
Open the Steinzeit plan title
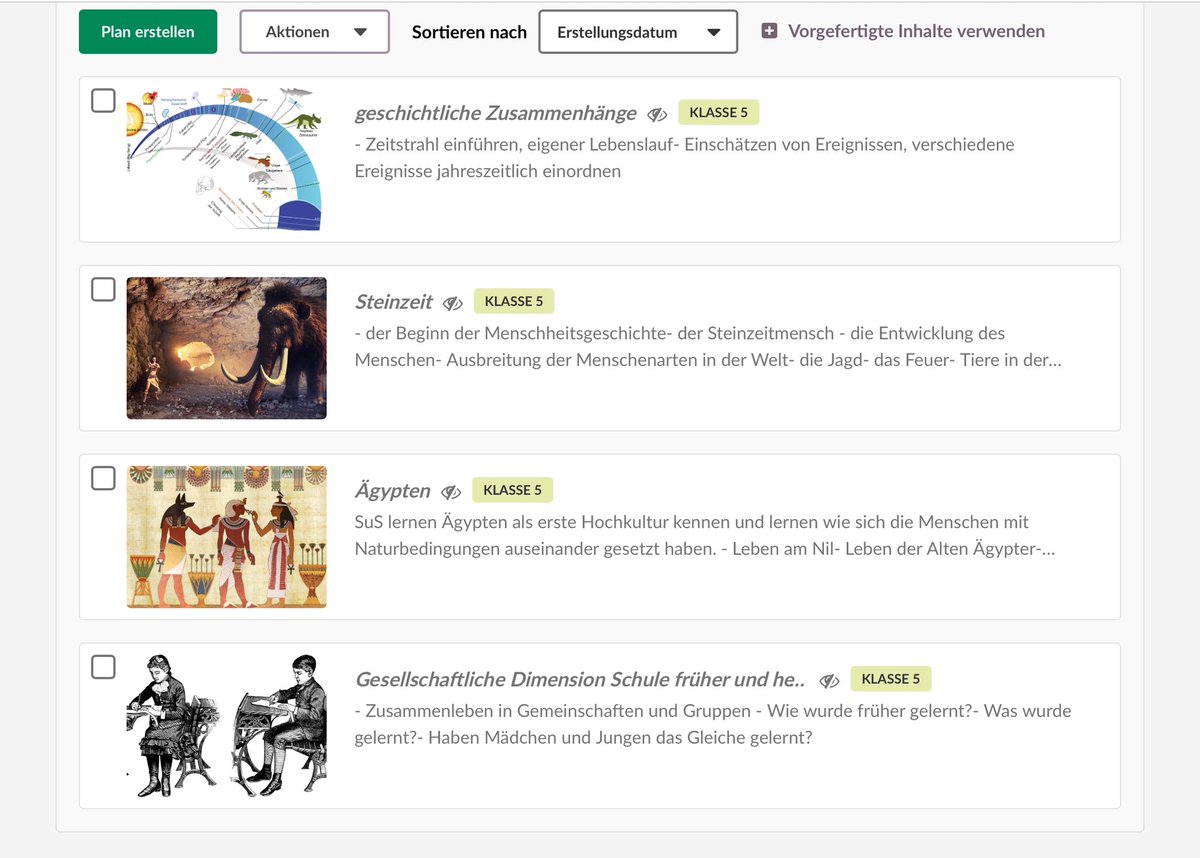[394, 301]
